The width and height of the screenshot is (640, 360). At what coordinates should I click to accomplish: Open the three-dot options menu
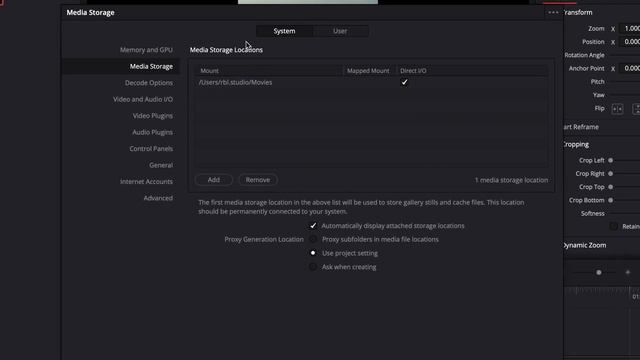pos(553,13)
